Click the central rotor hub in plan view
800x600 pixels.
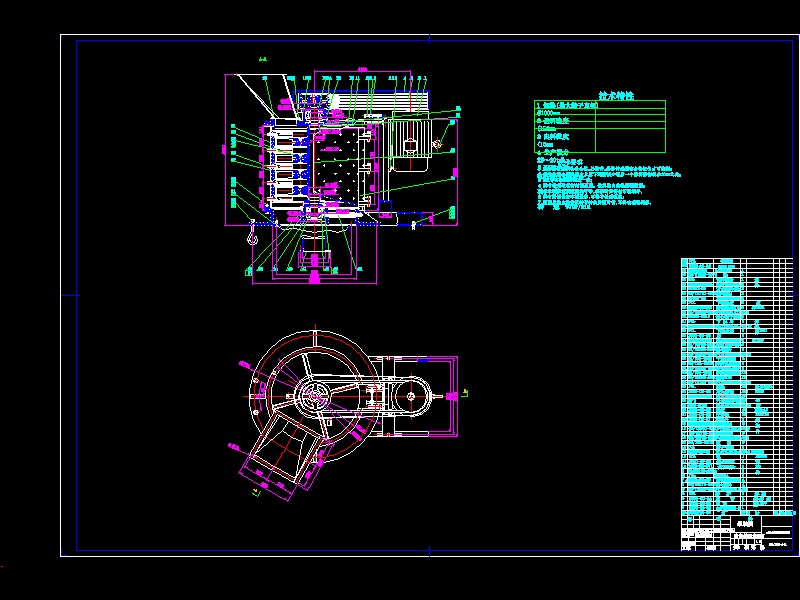tap(313, 396)
